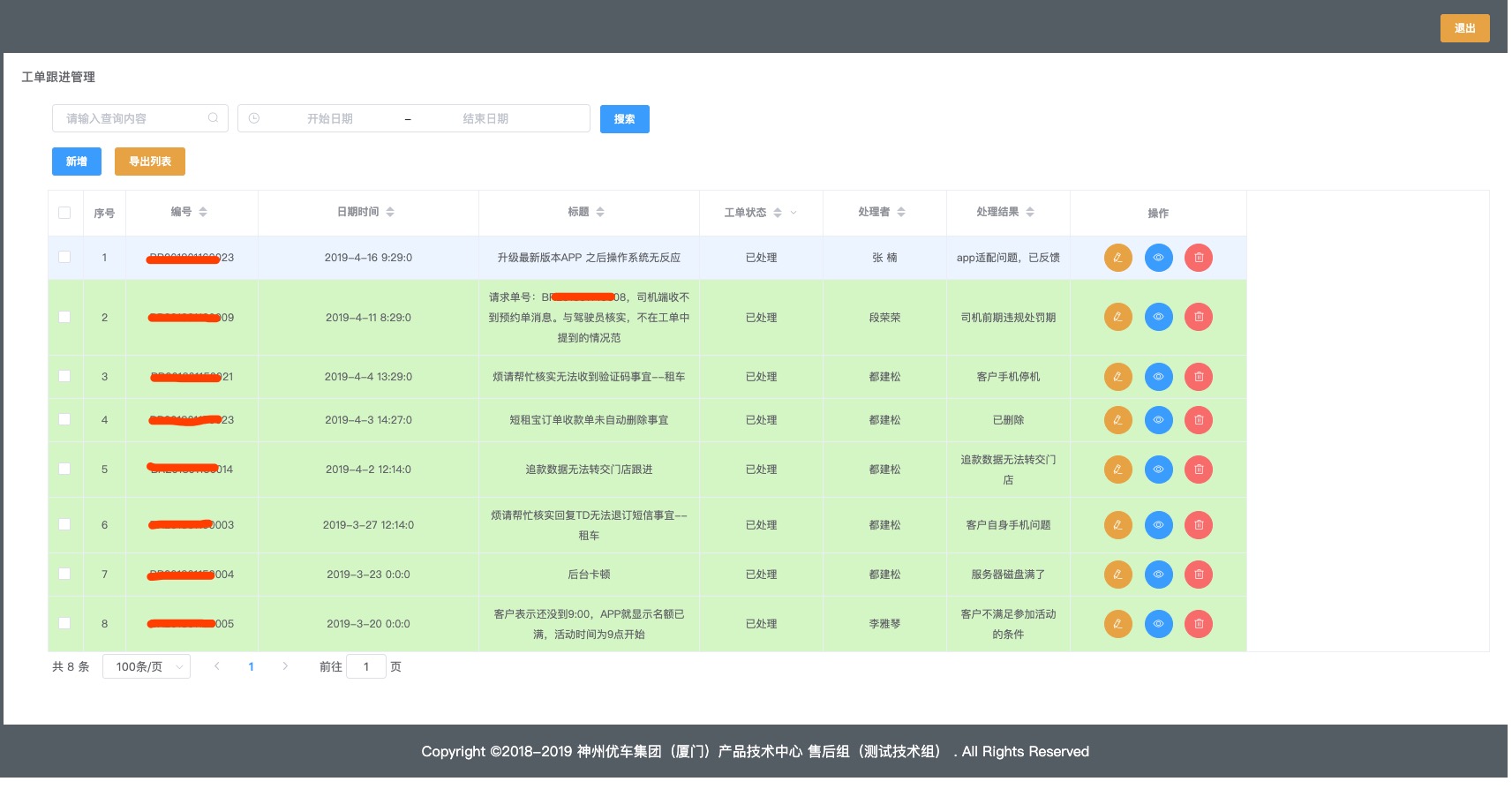Check the row 5 checkbox
Screen dimensions: 1512x789
64,469
